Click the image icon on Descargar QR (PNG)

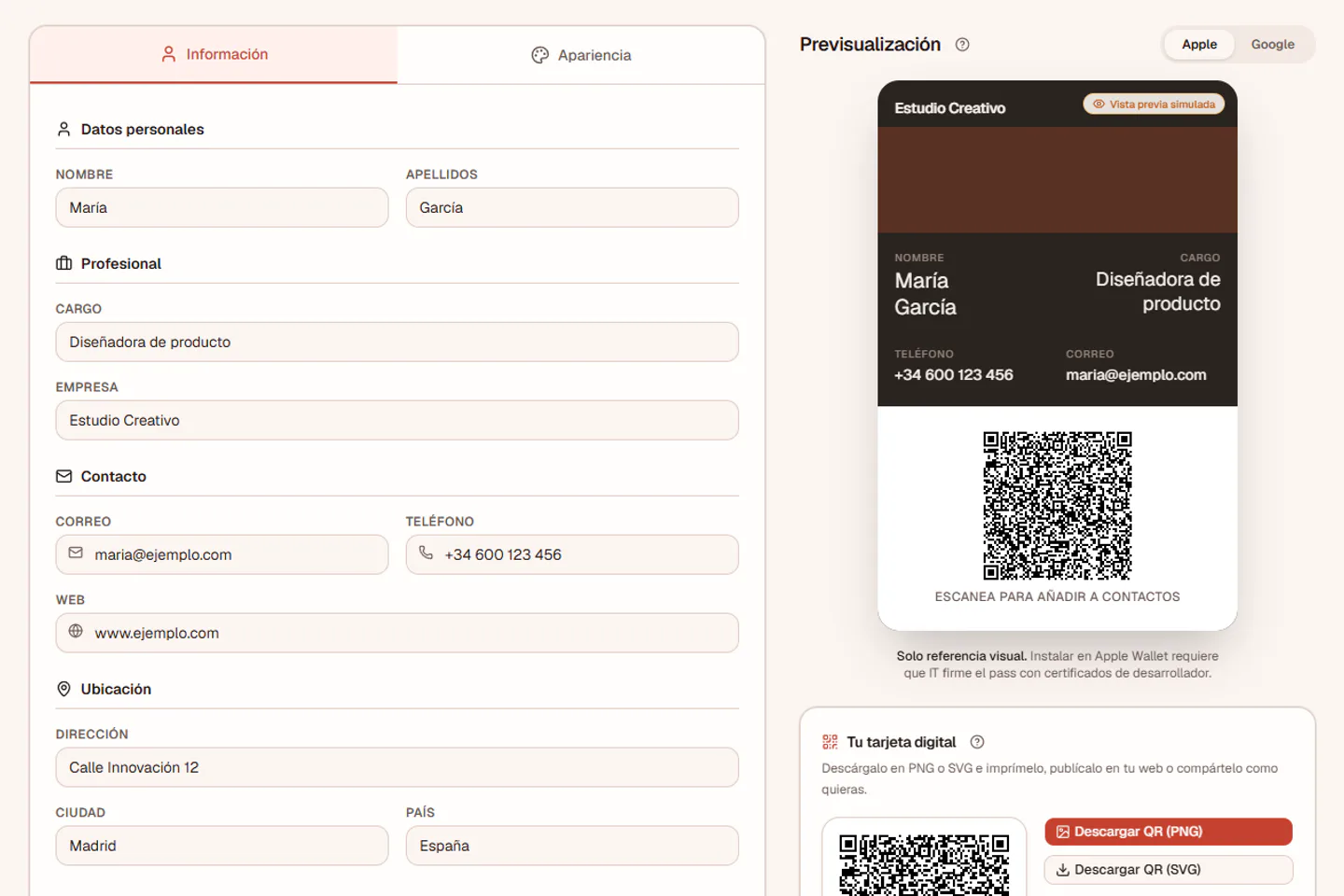point(1062,832)
